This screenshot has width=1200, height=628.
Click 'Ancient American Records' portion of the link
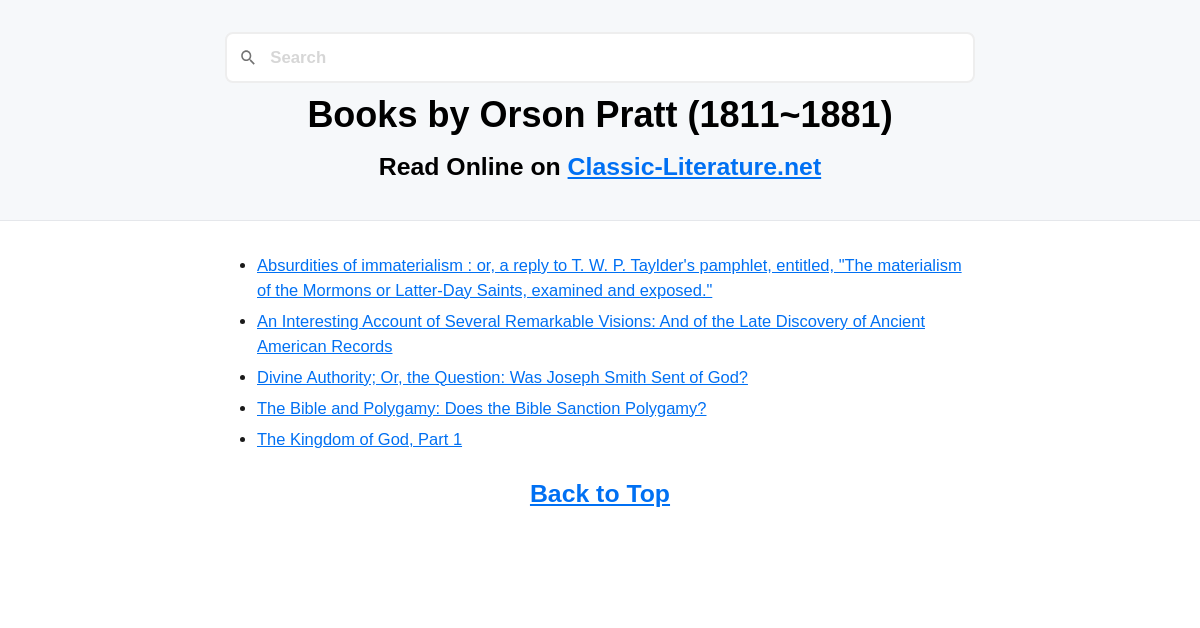point(324,346)
